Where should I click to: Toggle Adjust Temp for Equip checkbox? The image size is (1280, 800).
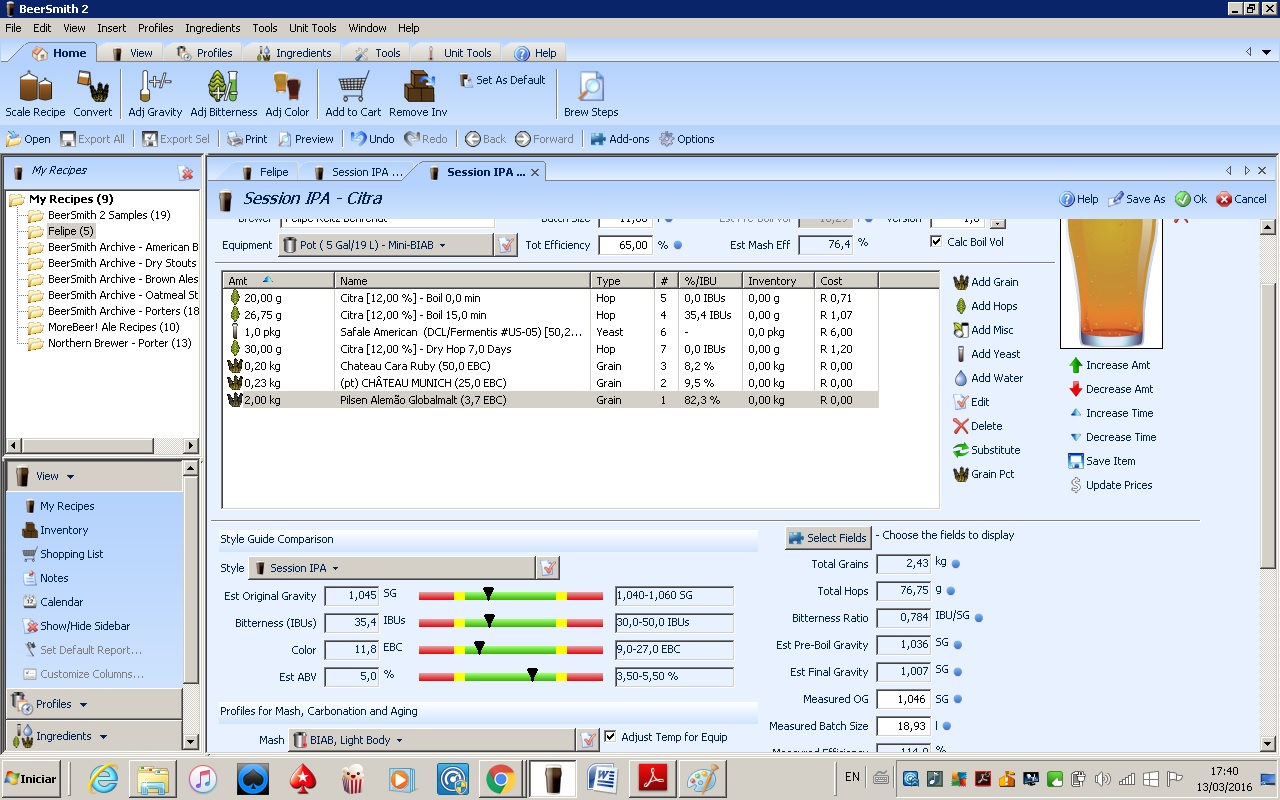[x=610, y=737]
